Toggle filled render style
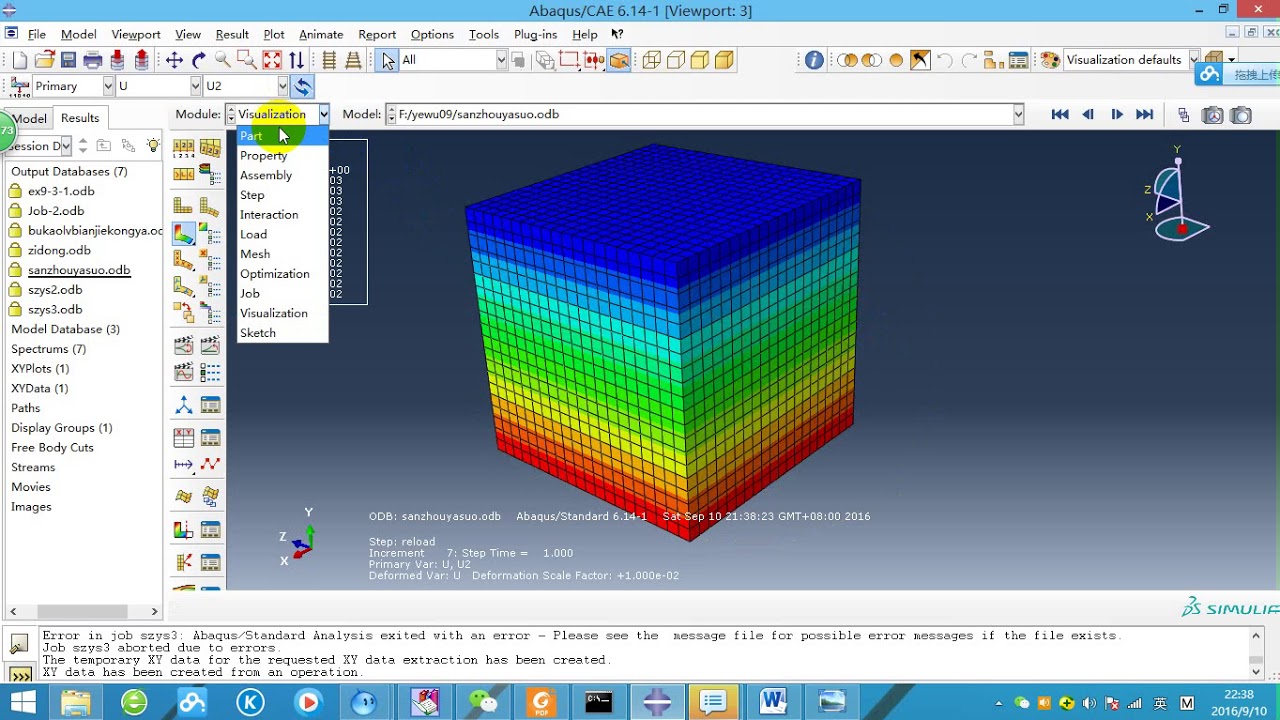 click(700, 60)
